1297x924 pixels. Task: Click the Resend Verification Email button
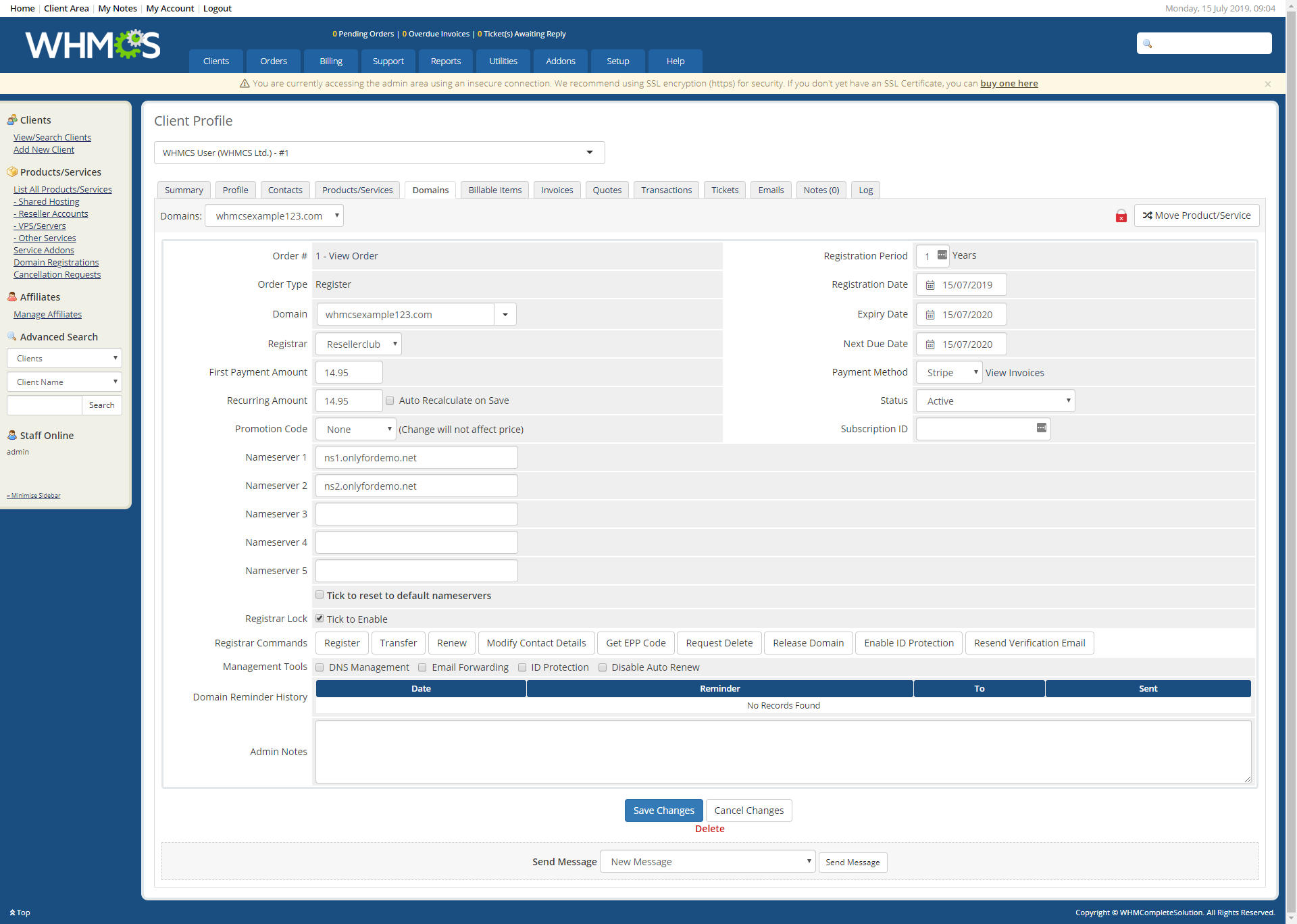[x=1029, y=643]
